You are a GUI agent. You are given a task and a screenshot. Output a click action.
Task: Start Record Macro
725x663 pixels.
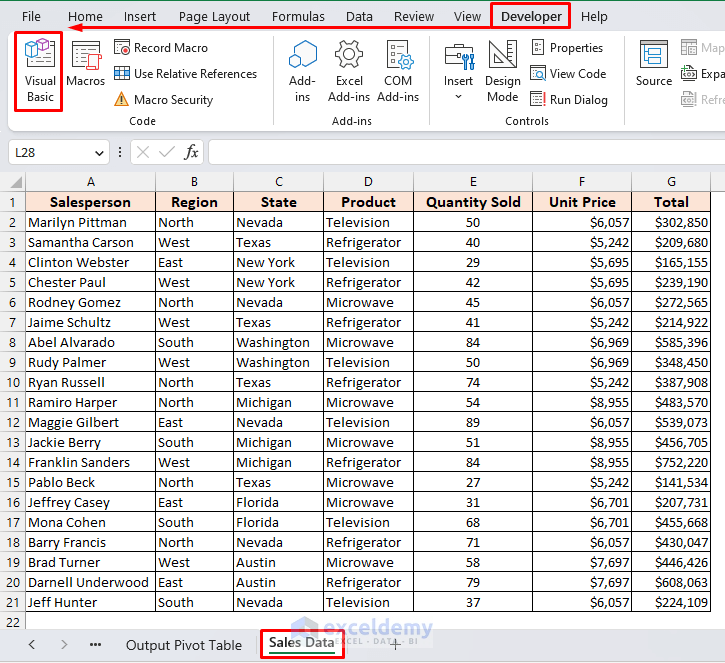coord(160,47)
